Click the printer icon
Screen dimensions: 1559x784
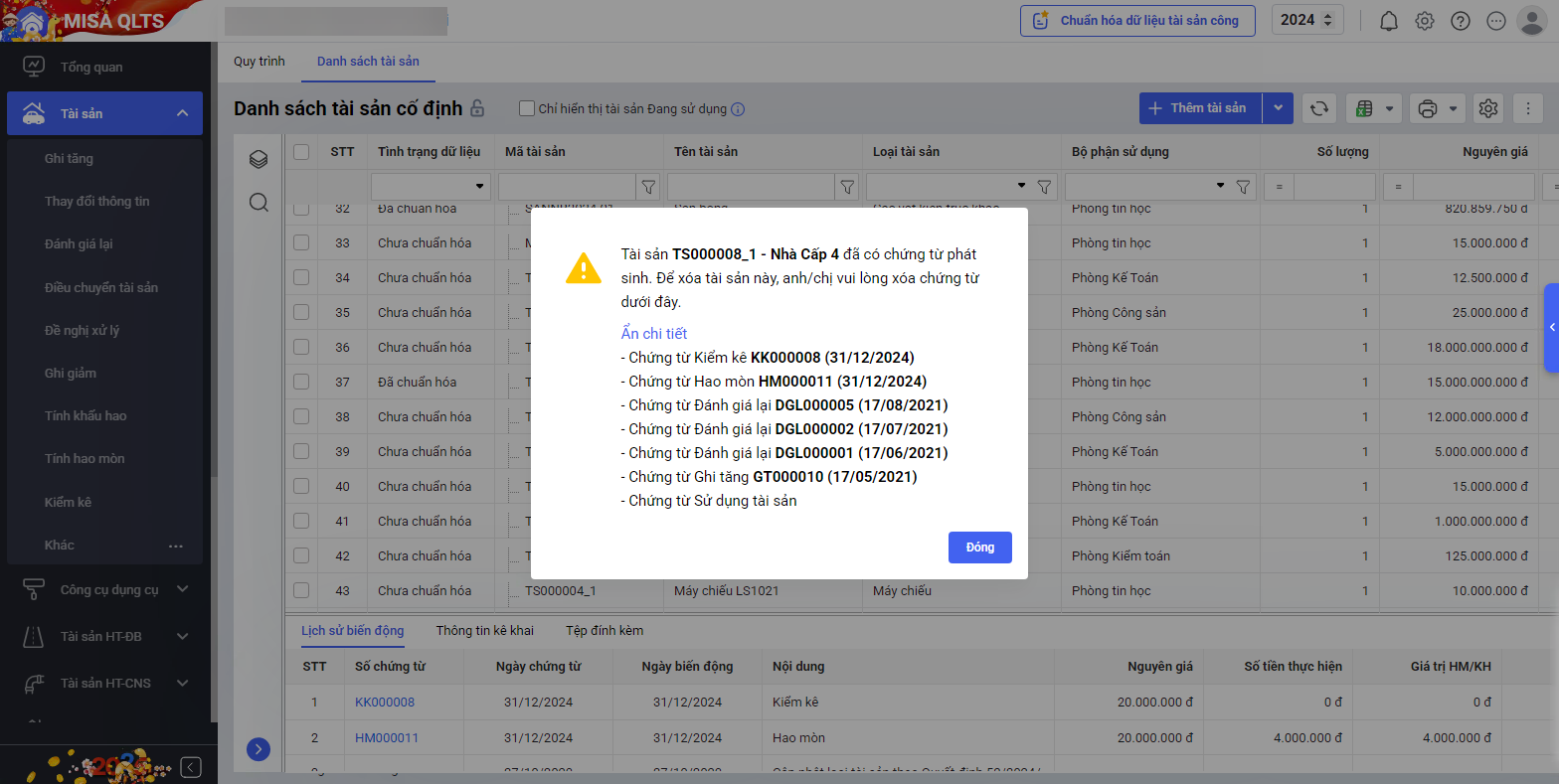pos(1428,108)
